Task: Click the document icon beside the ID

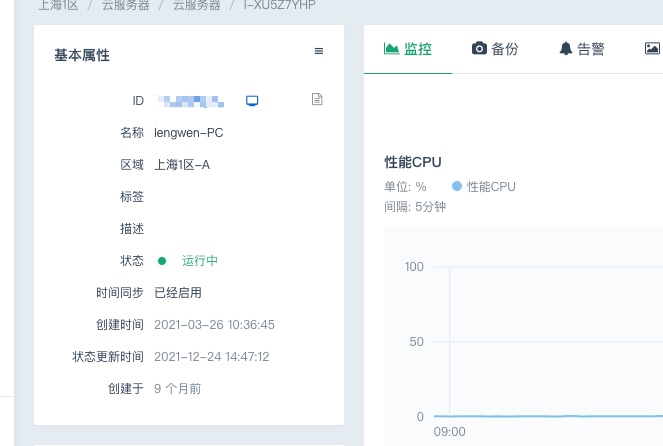Action: tap(317, 100)
